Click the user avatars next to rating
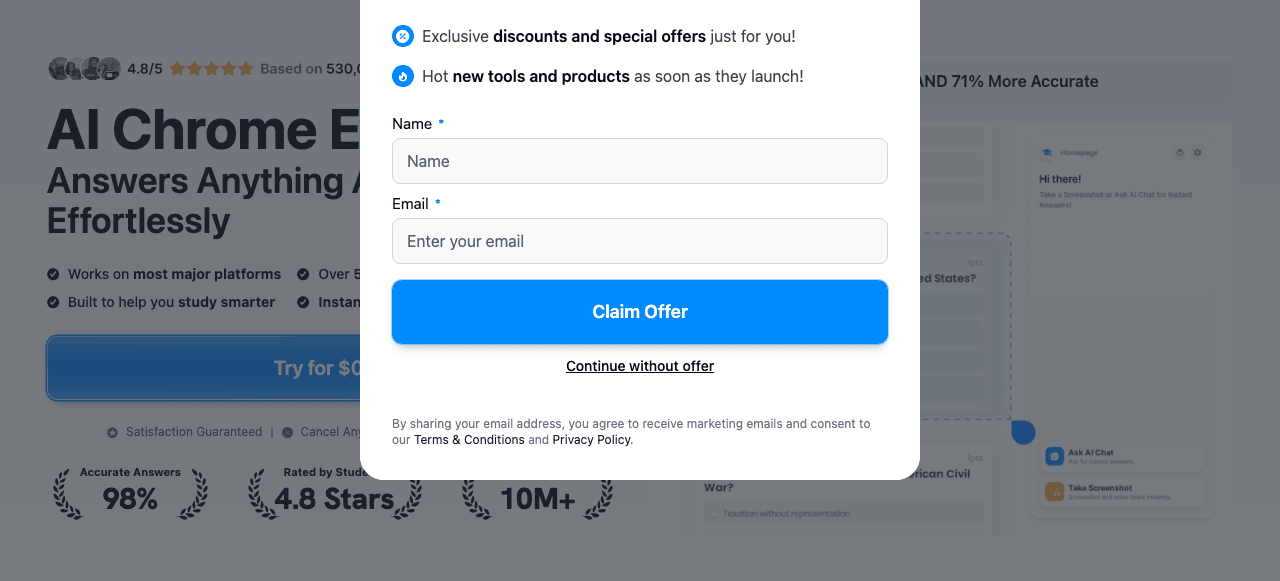This screenshot has width=1280, height=581. tap(85, 69)
